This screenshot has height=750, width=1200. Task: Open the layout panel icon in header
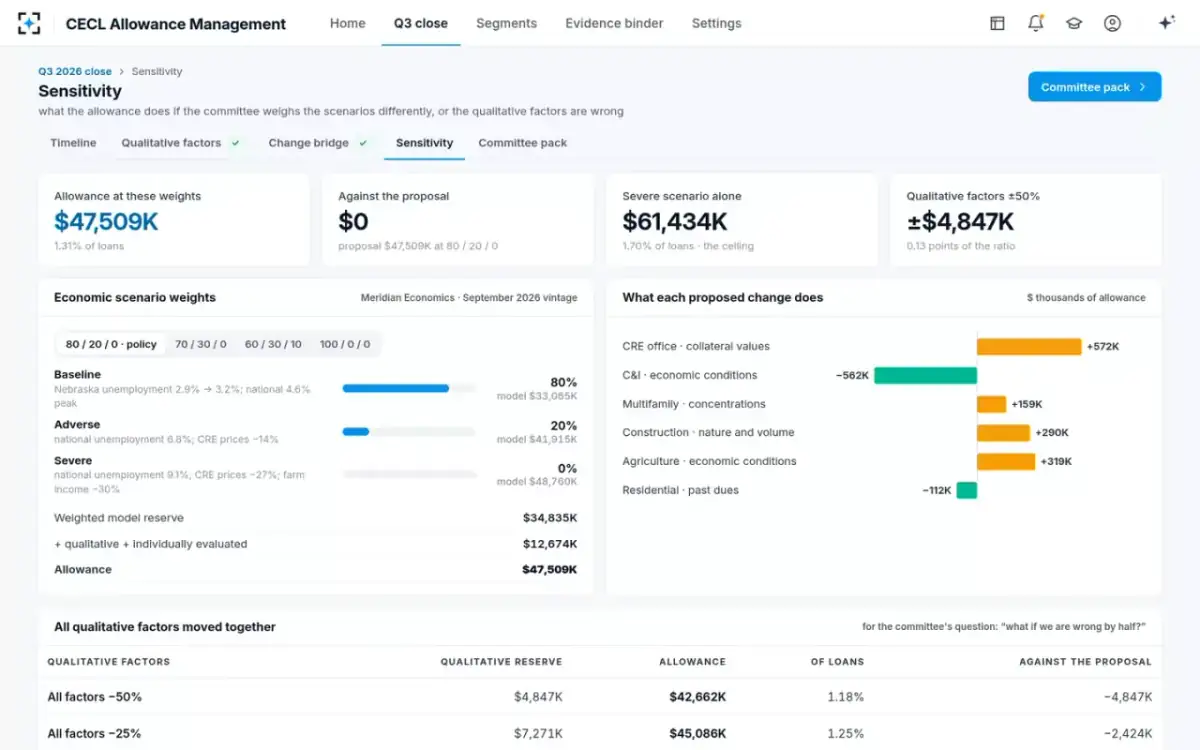click(997, 23)
